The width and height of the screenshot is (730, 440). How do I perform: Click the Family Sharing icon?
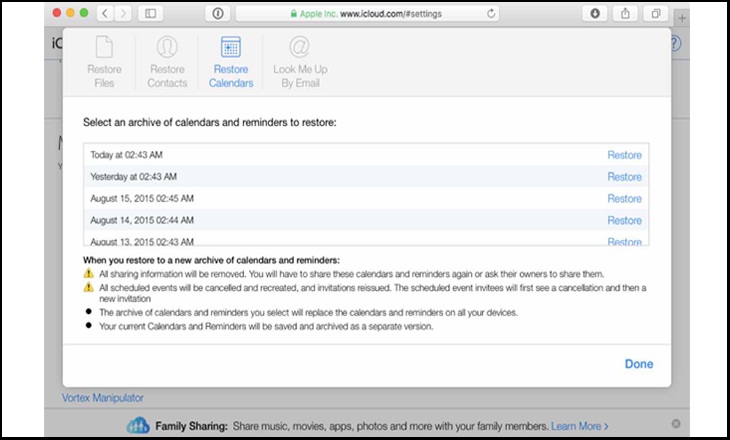[x=138, y=426]
